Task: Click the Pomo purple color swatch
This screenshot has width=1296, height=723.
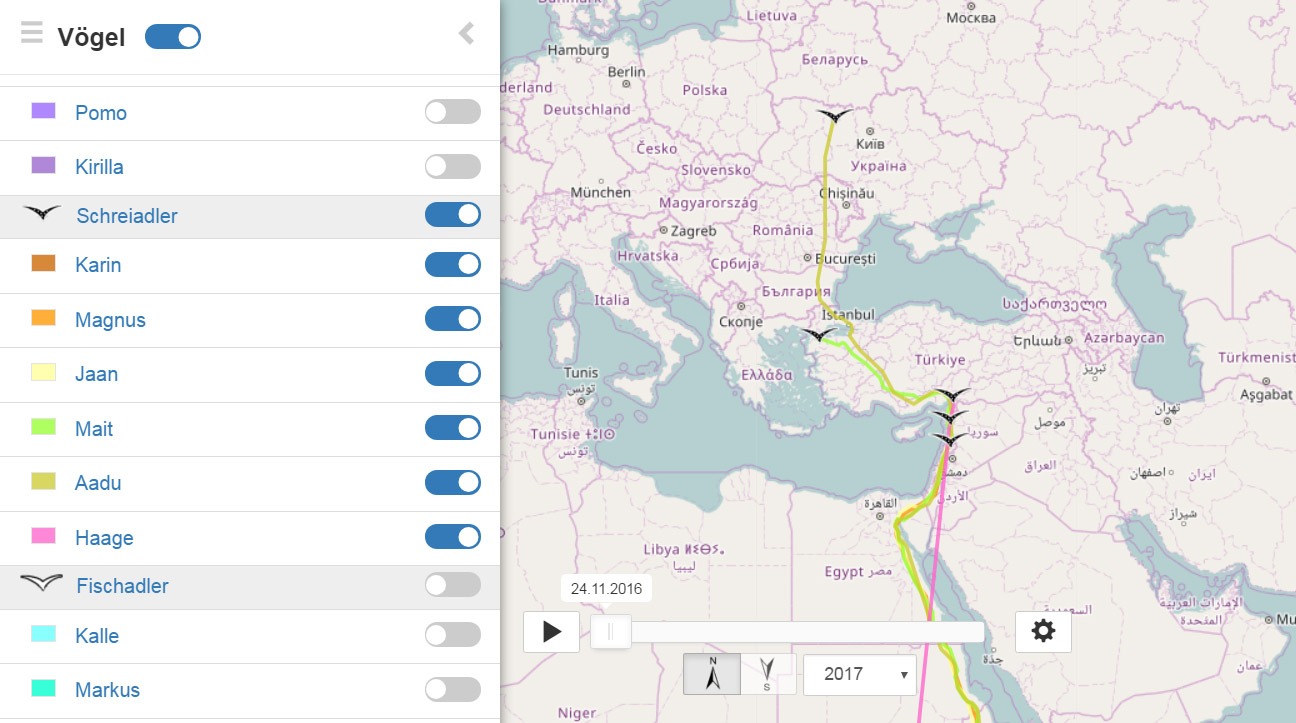Action: (x=43, y=110)
